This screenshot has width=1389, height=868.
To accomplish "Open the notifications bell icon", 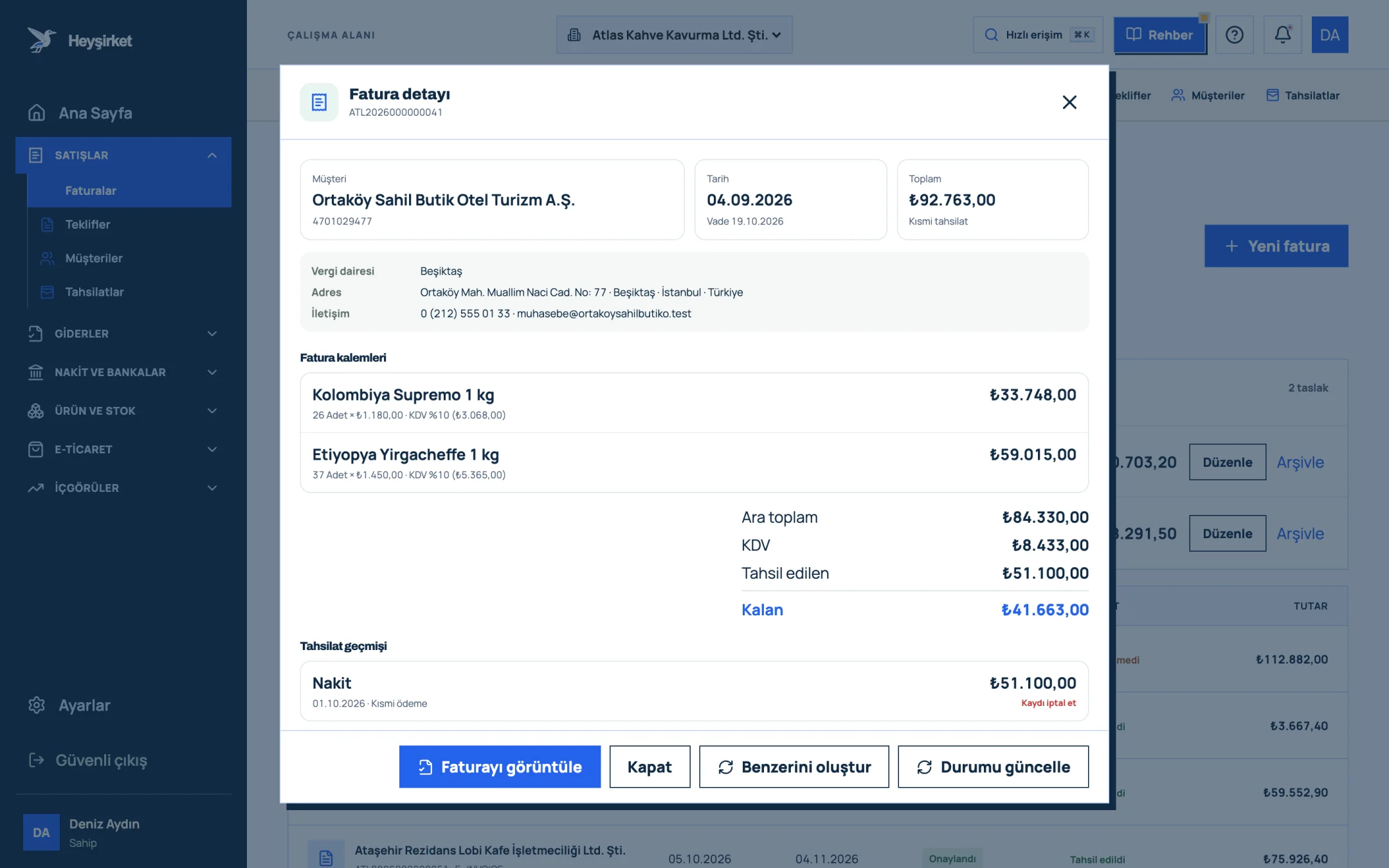I will click(1282, 35).
